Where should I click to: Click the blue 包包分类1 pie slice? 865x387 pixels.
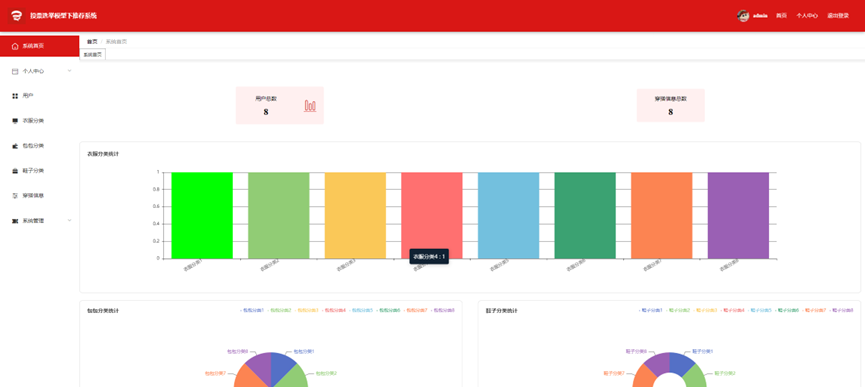click(281, 367)
